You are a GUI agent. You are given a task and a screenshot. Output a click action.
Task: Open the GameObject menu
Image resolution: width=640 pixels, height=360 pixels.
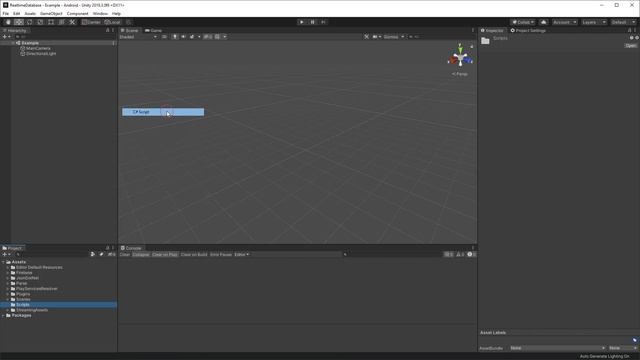51,13
